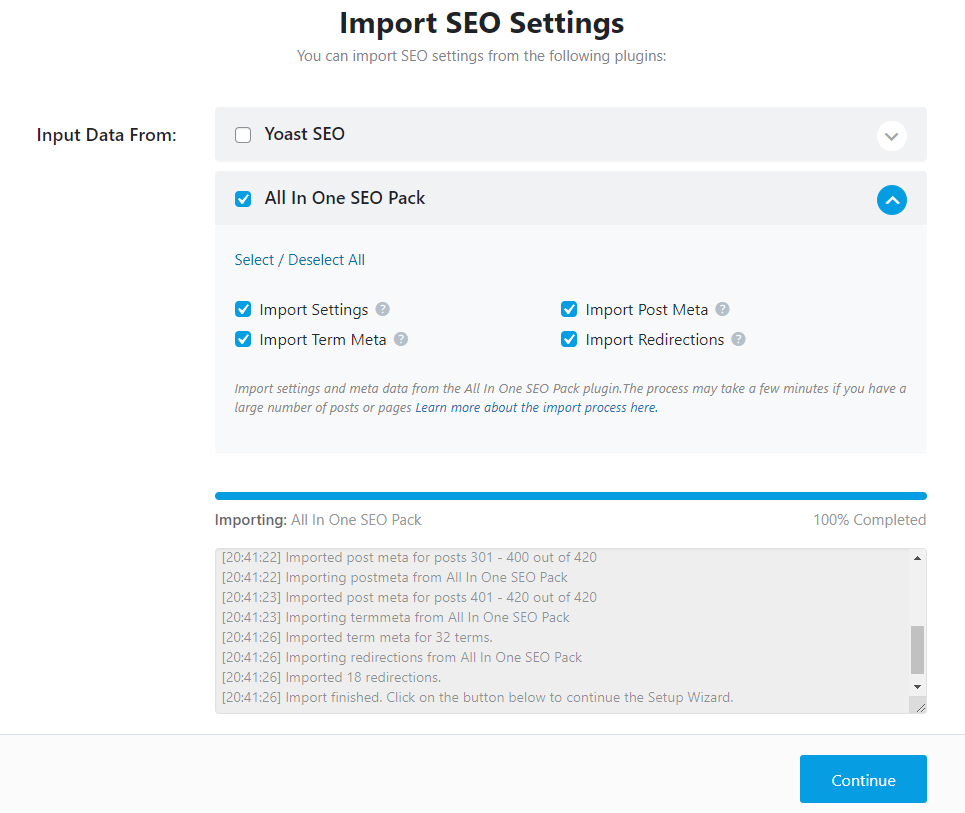Expand the Yoast SEO section chevron
The height and width of the screenshot is (813, 965).
pyautogui.click(x=892, y=136)
